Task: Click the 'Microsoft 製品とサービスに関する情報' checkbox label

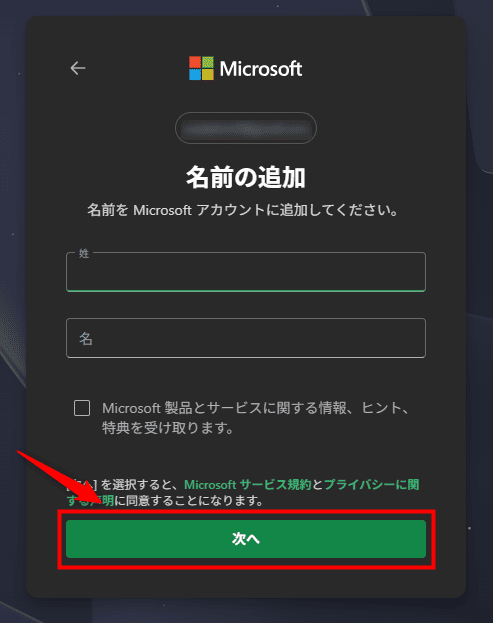Action: tap(224, 408)
